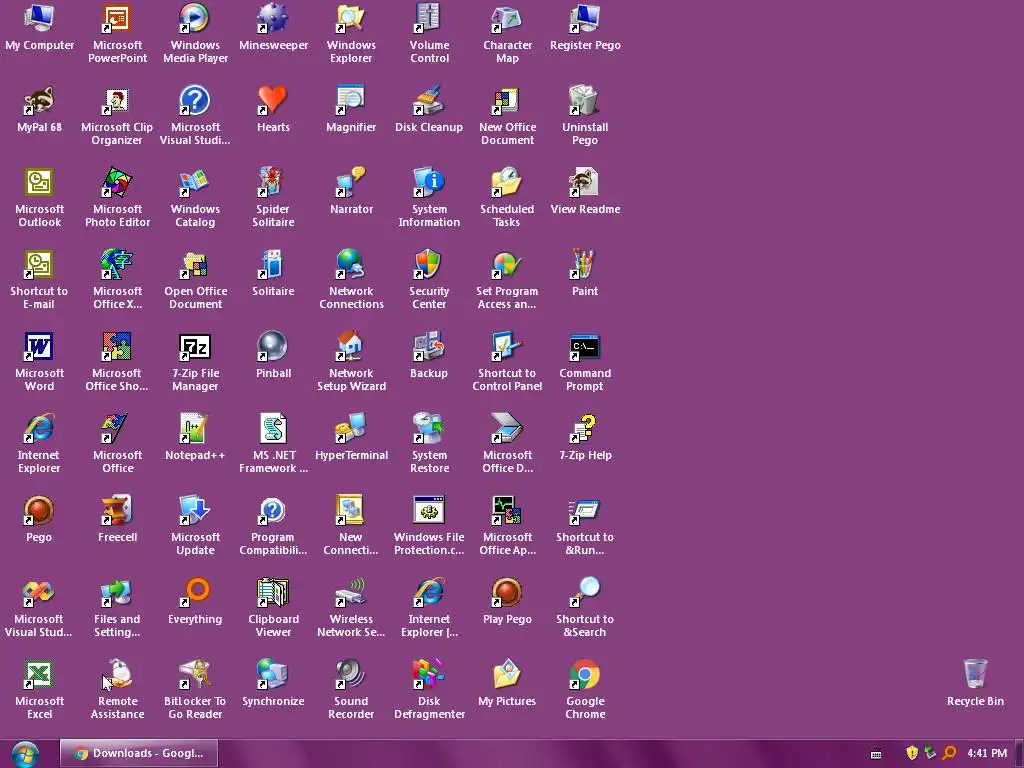Image resolution: width=1024 pixels, height=768 pixels.
Task: Open the Security Center shield icon
Action: (429, 265)
